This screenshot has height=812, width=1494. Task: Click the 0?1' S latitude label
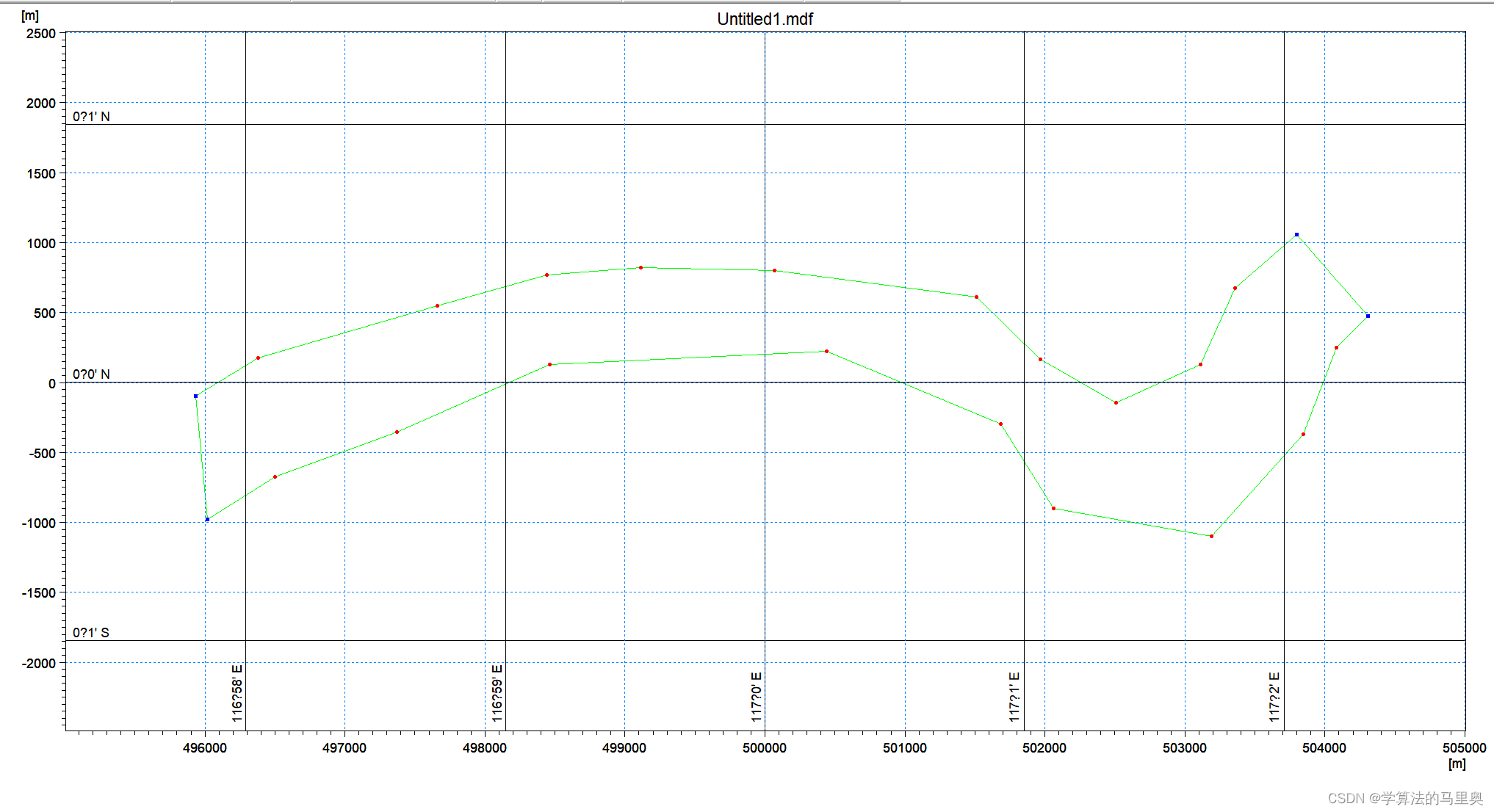(x=91, y=633)
